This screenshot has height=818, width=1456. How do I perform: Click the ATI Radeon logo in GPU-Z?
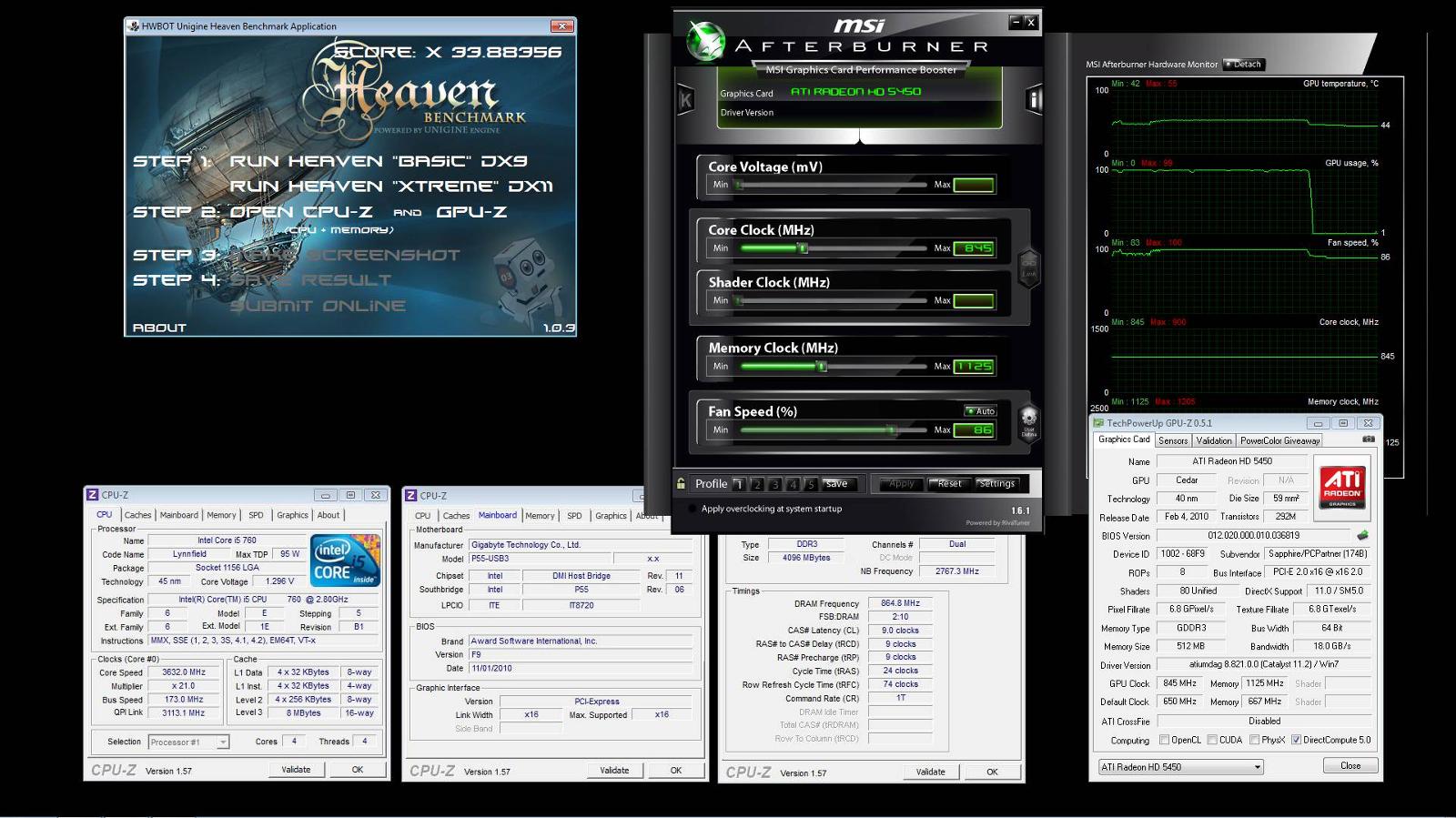[x=1342, y=488]
